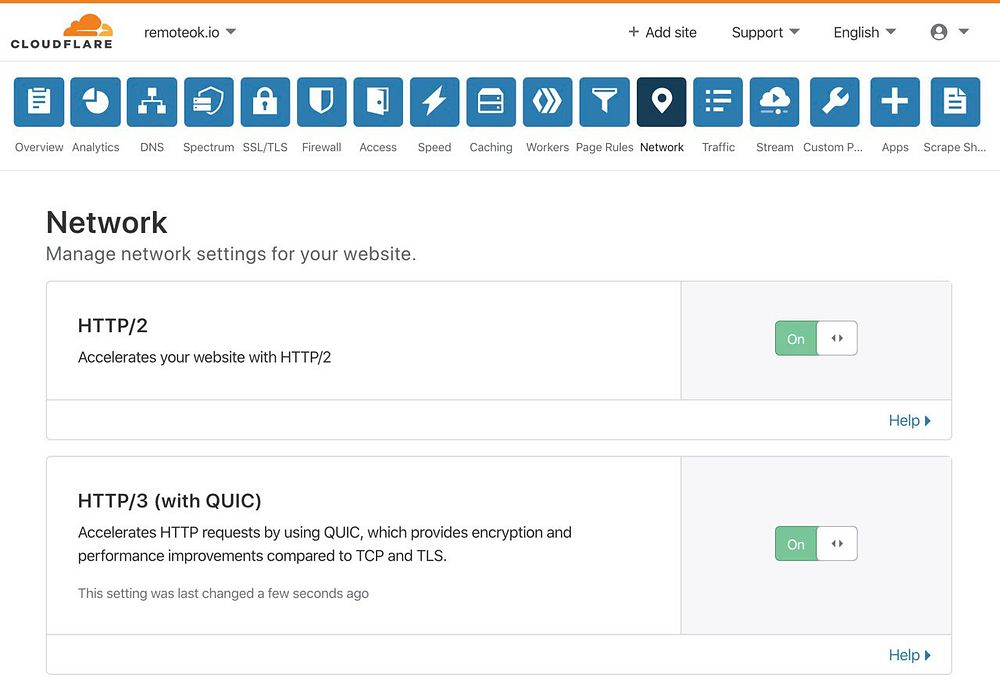Viewport: 1000px width, 684px height.
Task: Open the Stream cloud icon
Action: pyautogui.click(x=775, y=102)
